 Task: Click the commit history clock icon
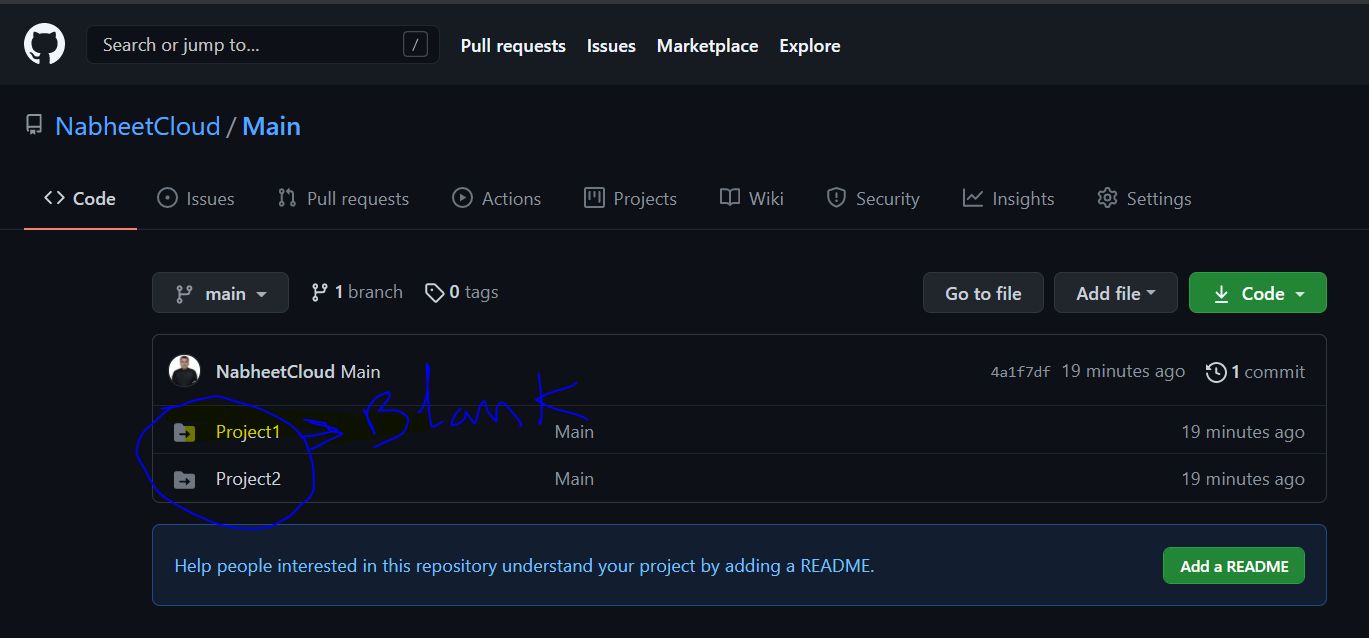(x=1216, y=372)
